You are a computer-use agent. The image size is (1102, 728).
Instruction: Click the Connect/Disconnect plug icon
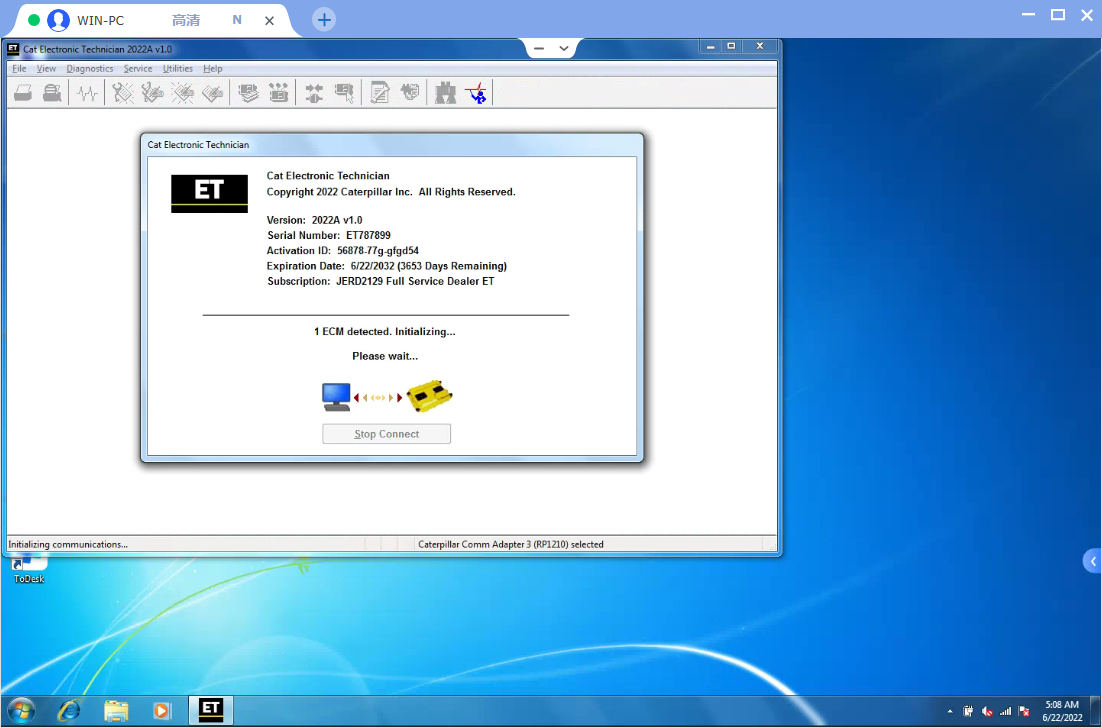pyautogui.click(x=314, y=93)
